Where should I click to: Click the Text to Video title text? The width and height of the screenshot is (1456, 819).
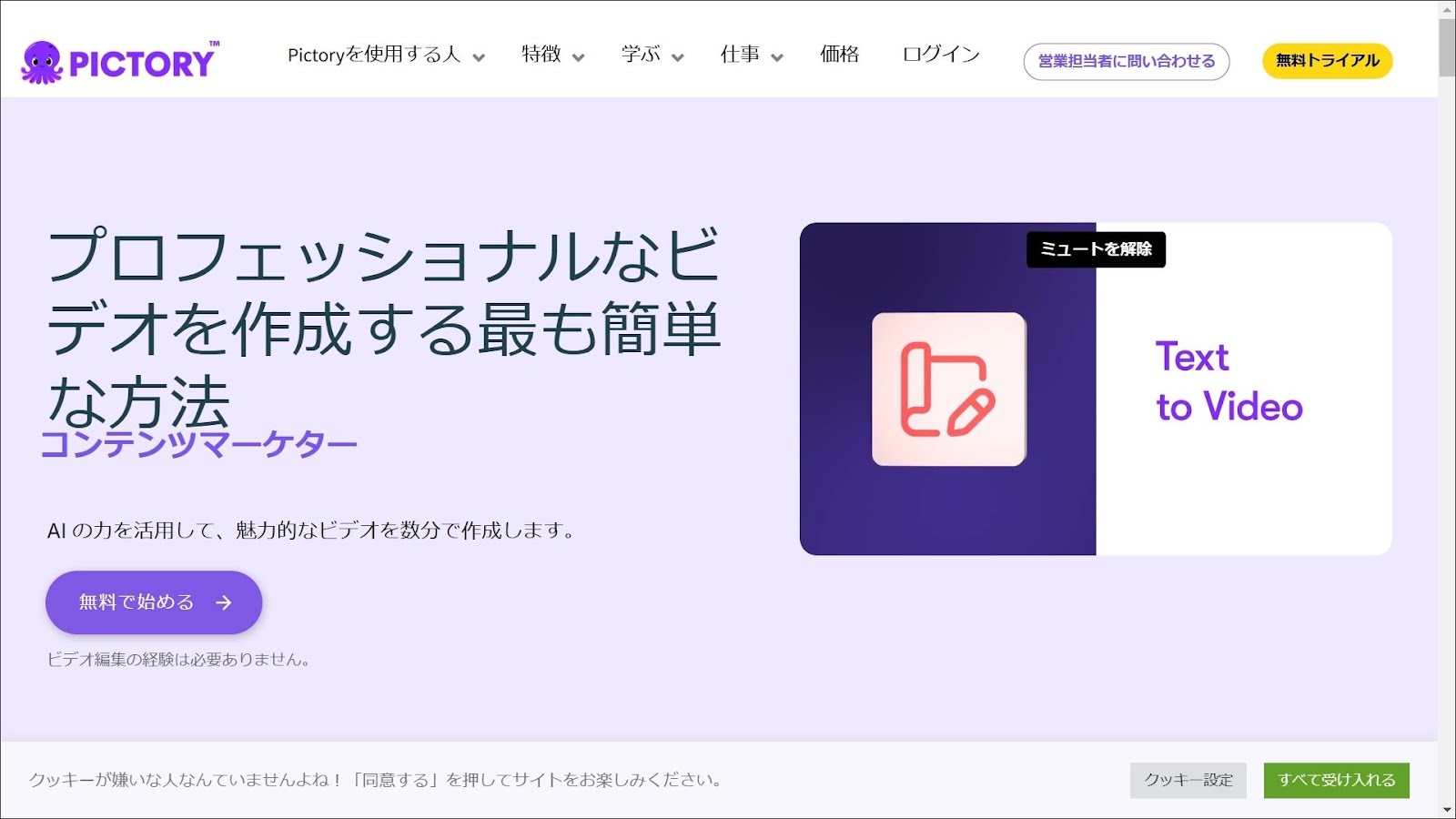(x=1228, y=381)
